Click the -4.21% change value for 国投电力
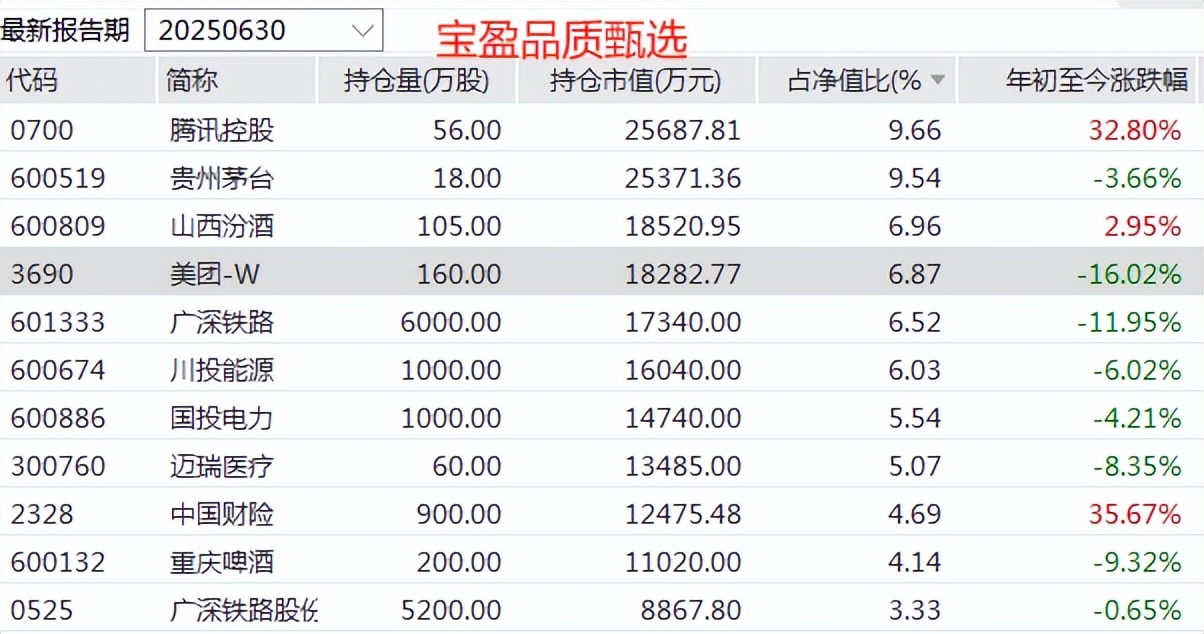 tap(1137, 418)
